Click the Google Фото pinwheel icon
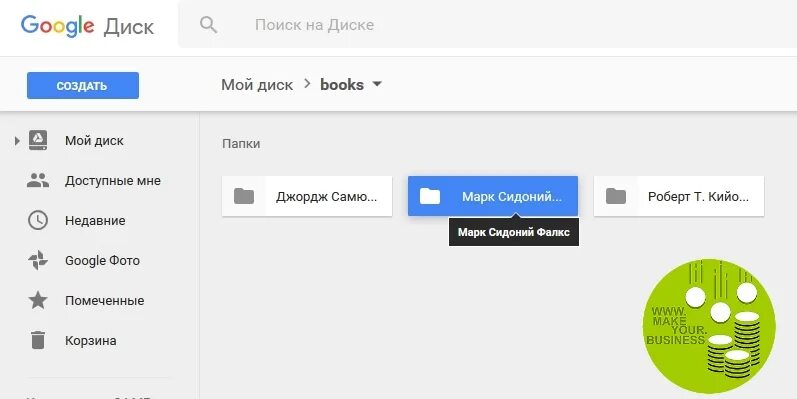797x399 pixels. pyautogui.click(x=38, y=260)
